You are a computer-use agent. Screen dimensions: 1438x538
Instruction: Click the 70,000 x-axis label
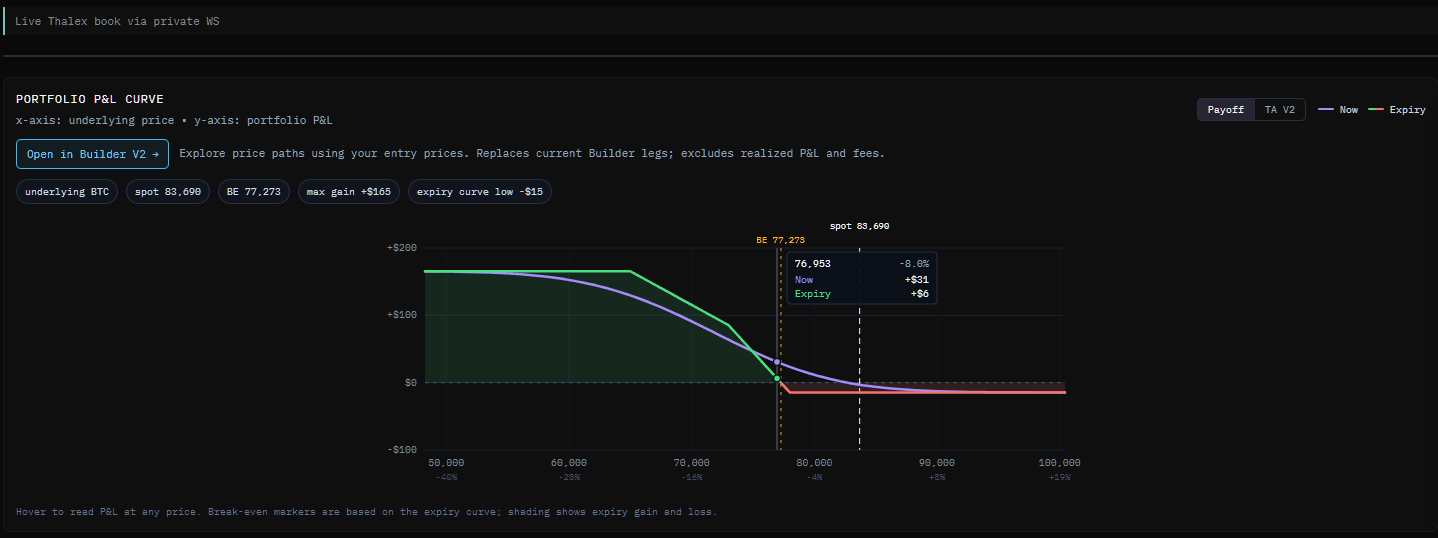coord(692,463)
